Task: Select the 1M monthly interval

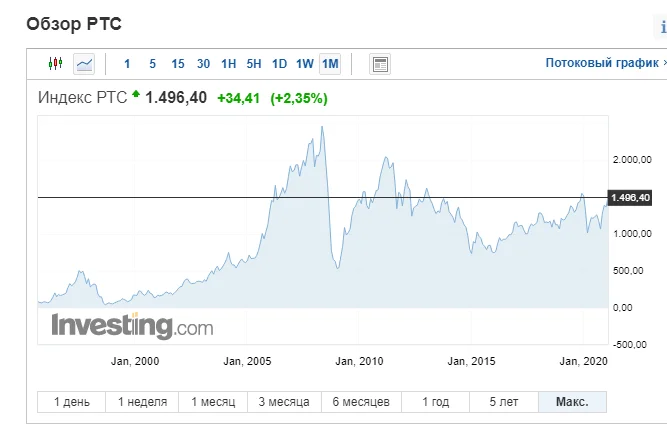Action: point(330,64)
